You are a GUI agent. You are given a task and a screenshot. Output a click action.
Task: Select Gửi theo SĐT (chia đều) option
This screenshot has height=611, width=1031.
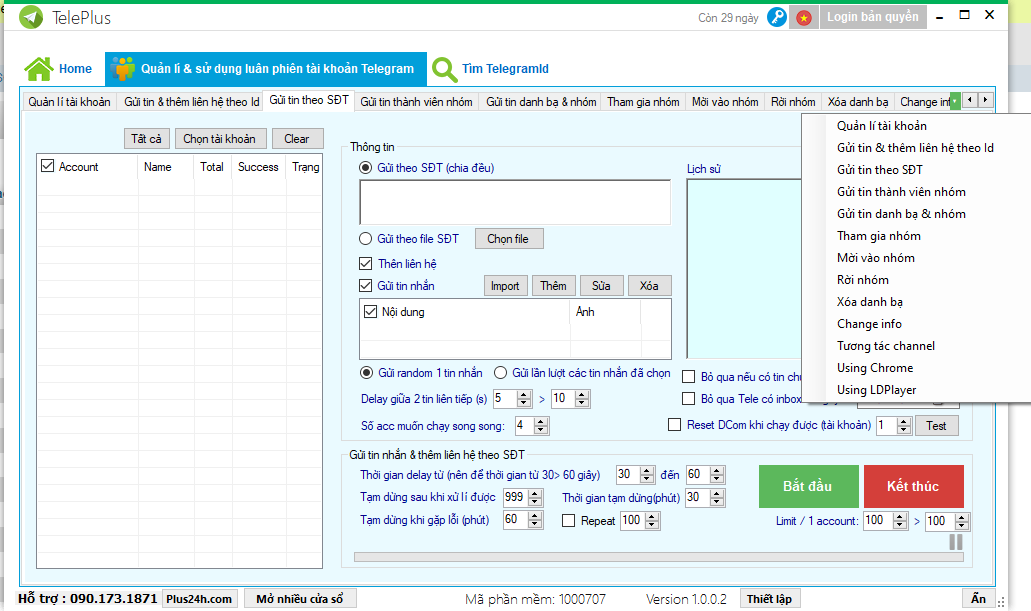(366, 168)
